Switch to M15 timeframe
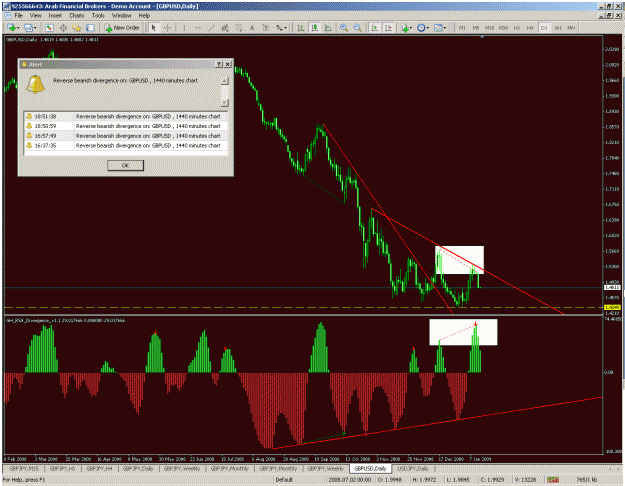625x486 pixels. [489, 28]
